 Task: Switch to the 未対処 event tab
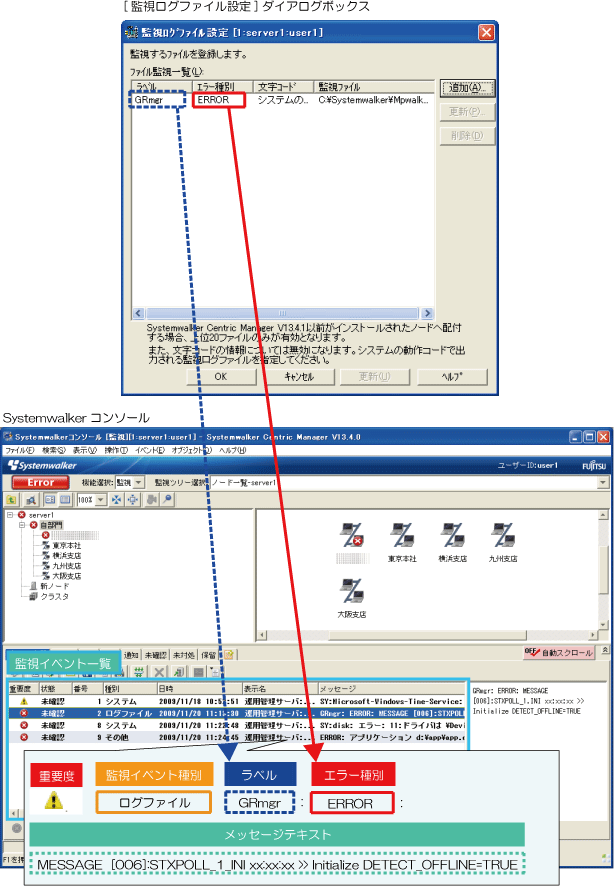click(184, 655)
